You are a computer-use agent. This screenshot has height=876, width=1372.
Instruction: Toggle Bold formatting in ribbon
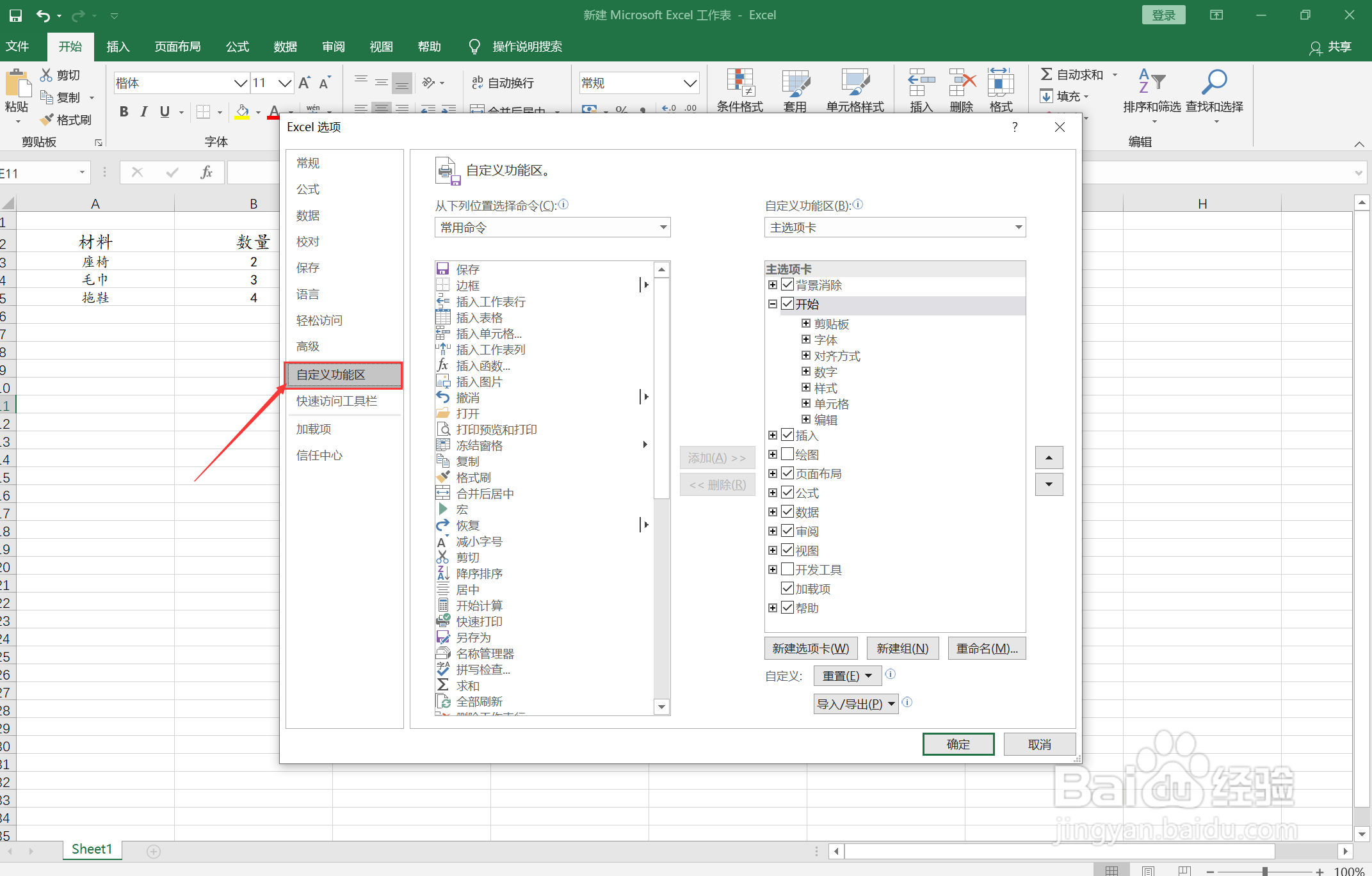click(124, 111)
